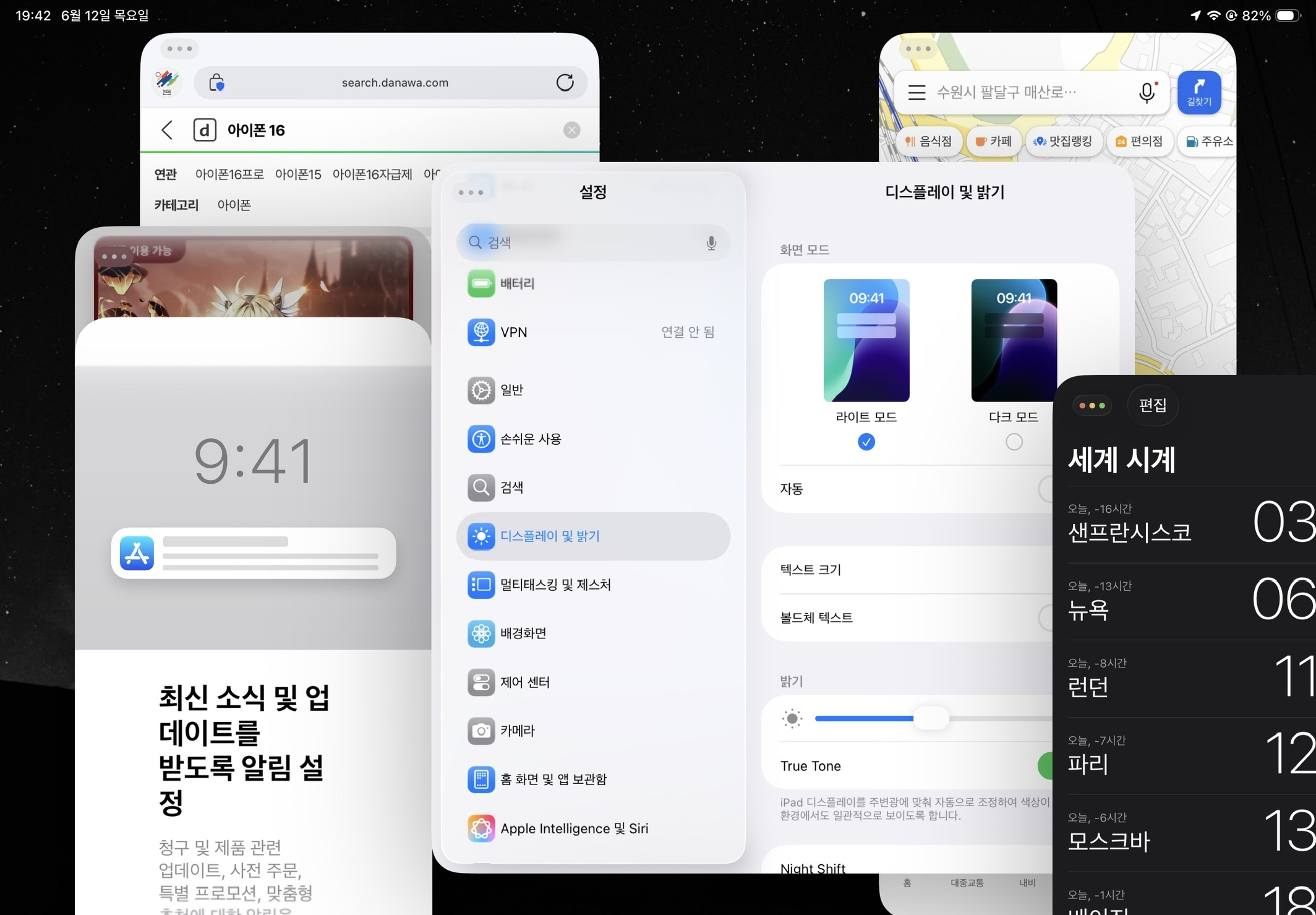Select the 카페 category chip on the map

pyautogui.click(x=994, y=141)
